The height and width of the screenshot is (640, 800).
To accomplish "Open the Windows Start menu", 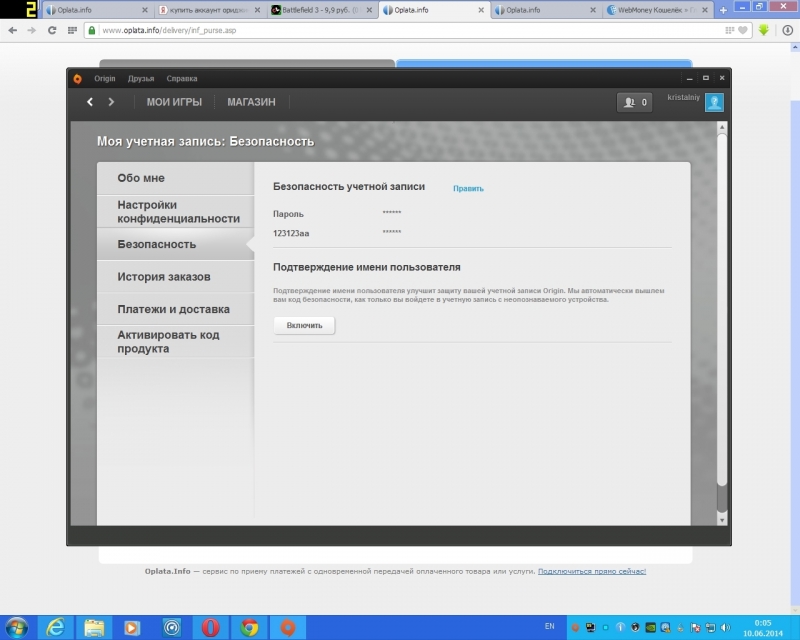I will point(17,628).
